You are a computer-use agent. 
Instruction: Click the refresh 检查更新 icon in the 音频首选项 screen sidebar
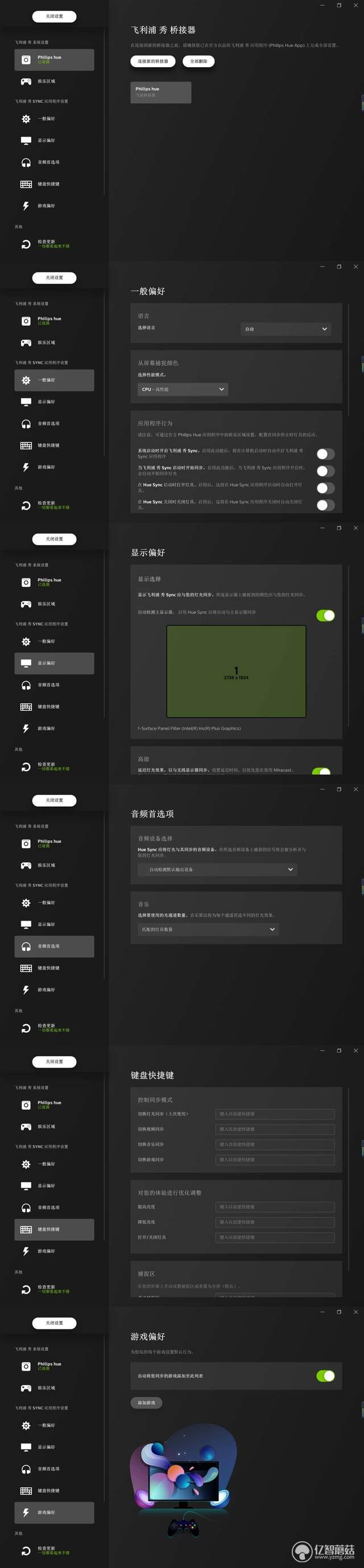pos(26,1028)
